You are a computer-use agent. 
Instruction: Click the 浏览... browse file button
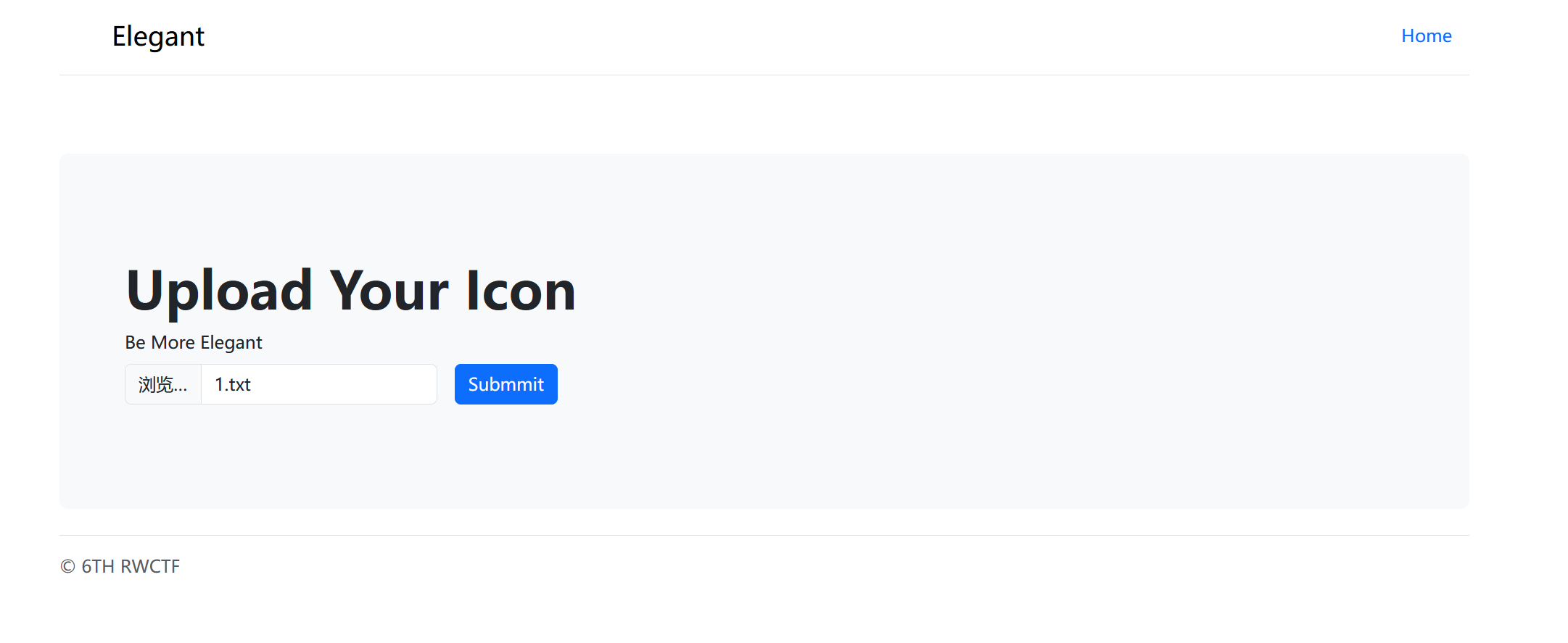[163, 384]
